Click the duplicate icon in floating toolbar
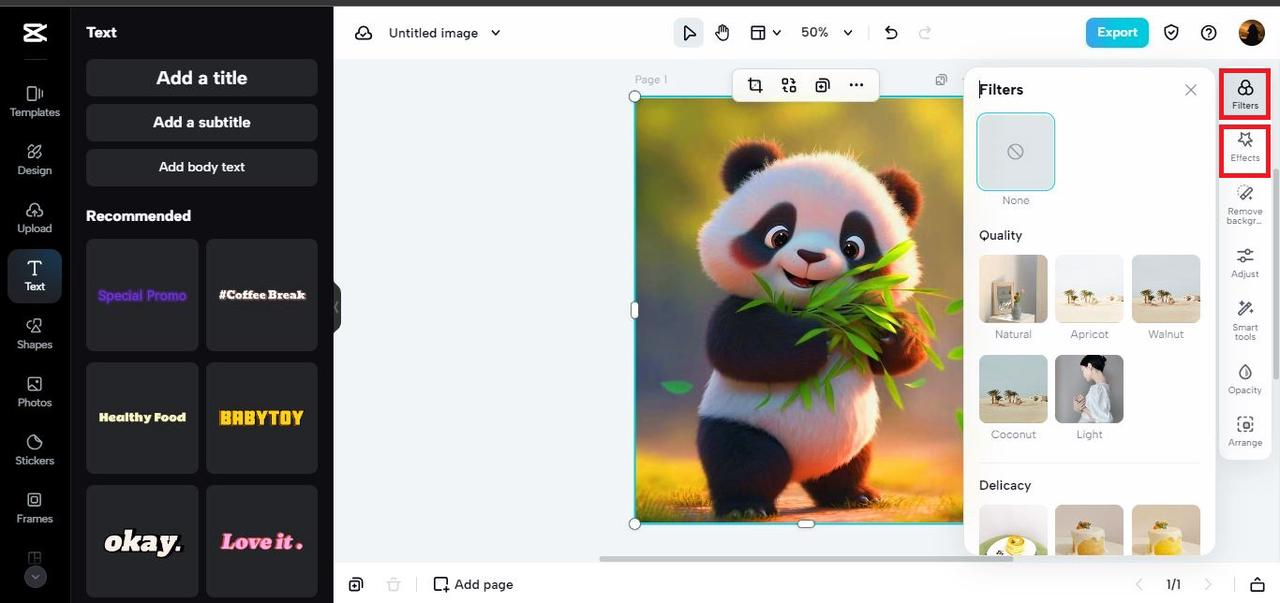The width and height of the screenshot is (1280, 603). click(822, 85)
